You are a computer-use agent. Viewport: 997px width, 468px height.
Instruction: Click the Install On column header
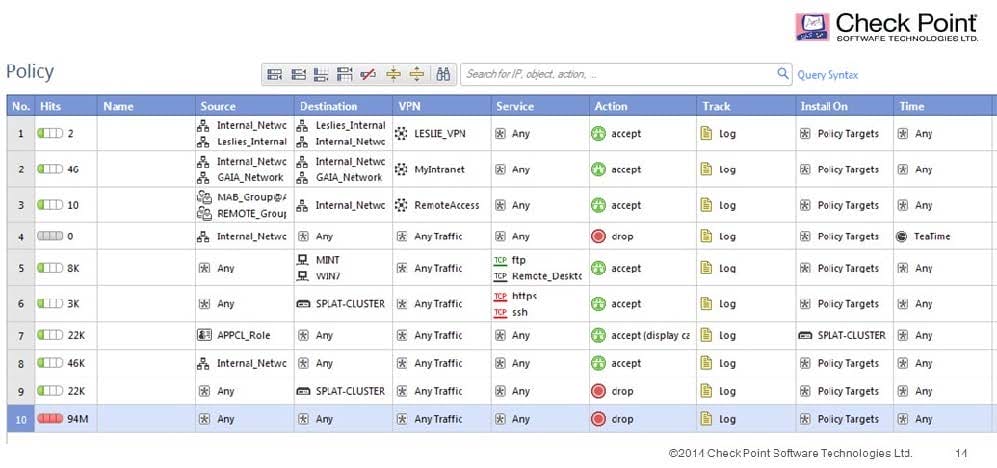coord(845,106)
